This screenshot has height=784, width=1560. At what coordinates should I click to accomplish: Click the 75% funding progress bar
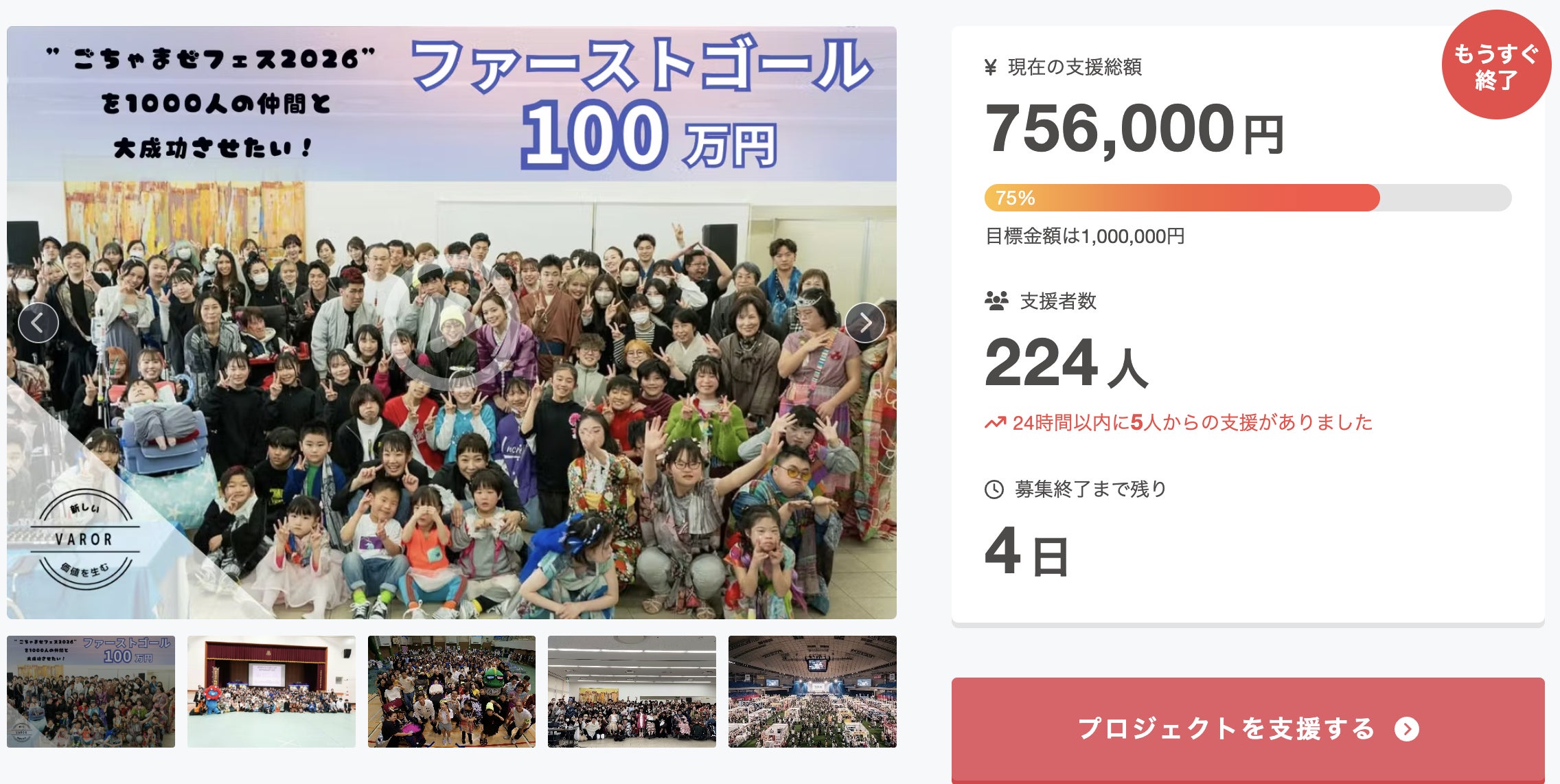(x=1248, y=198)
